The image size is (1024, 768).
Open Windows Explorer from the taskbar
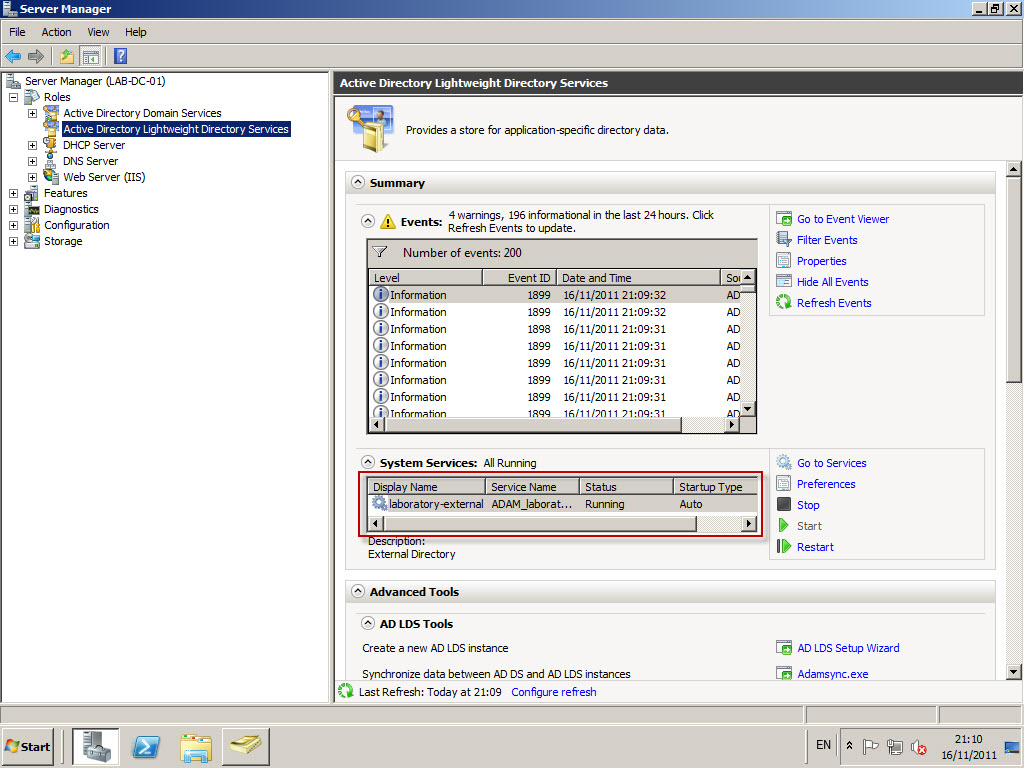(x=196, y=746)
